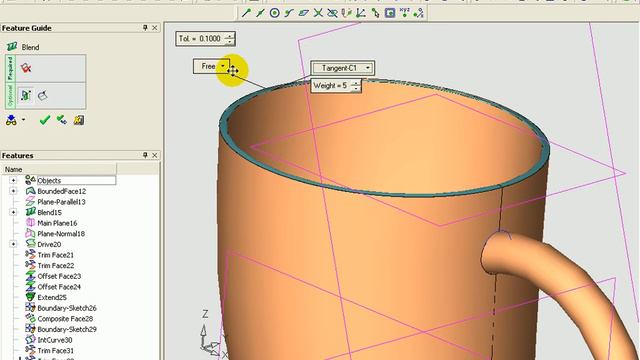Select Drive20 feature
This screenshot has width=640, height=360.
(49, 244)
